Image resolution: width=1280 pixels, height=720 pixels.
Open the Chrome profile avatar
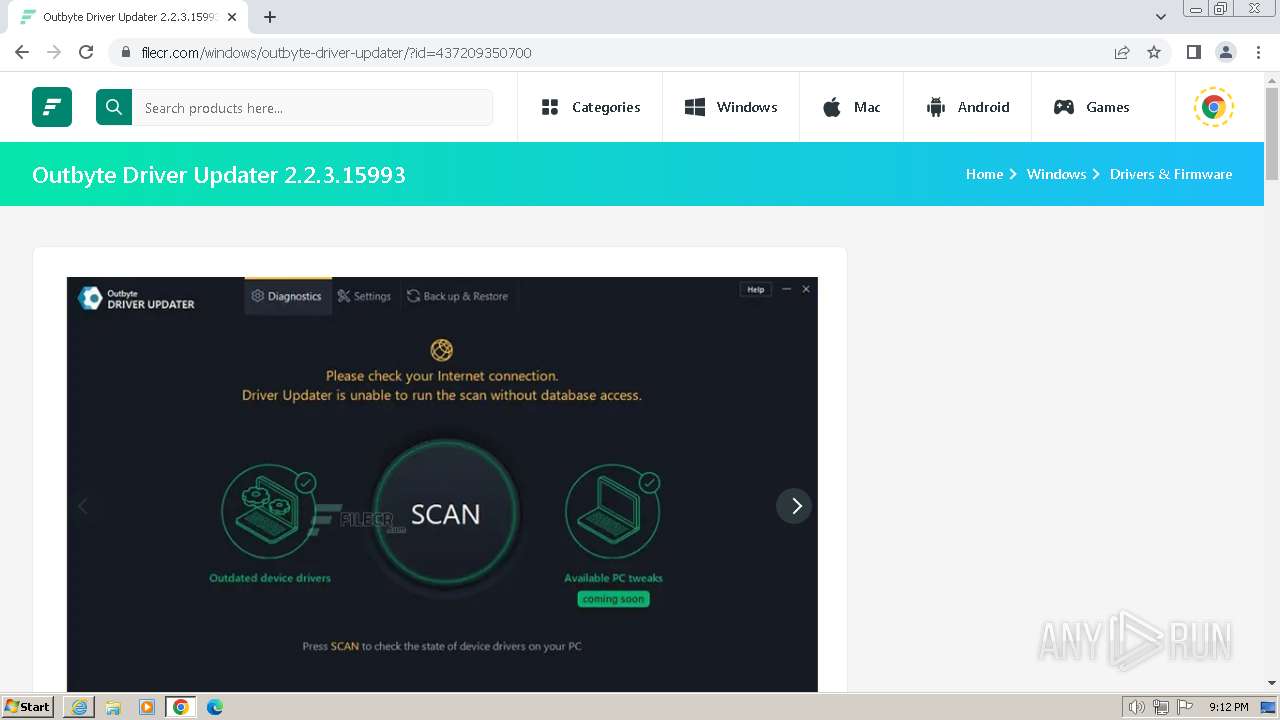point(1226,52)
